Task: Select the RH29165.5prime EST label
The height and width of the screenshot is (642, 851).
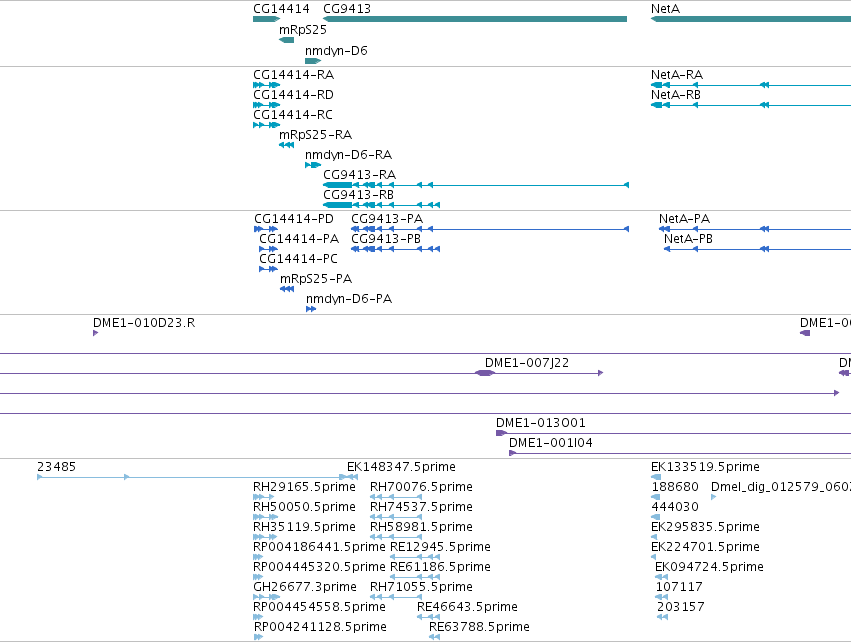Action: [304, 487]
